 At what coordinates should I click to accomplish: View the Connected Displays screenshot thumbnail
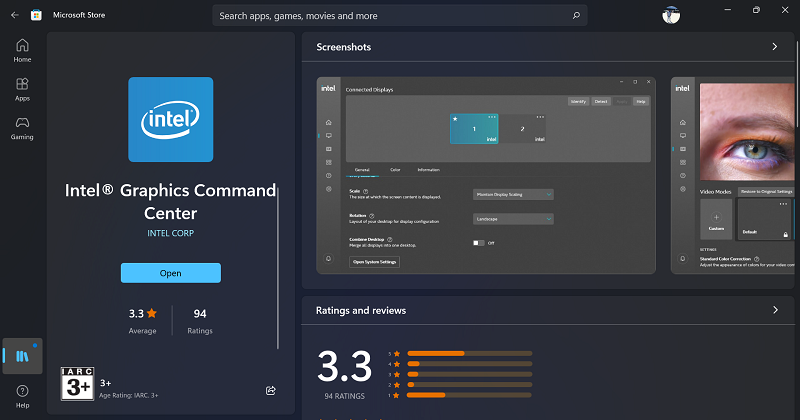(x=486, y=176)
